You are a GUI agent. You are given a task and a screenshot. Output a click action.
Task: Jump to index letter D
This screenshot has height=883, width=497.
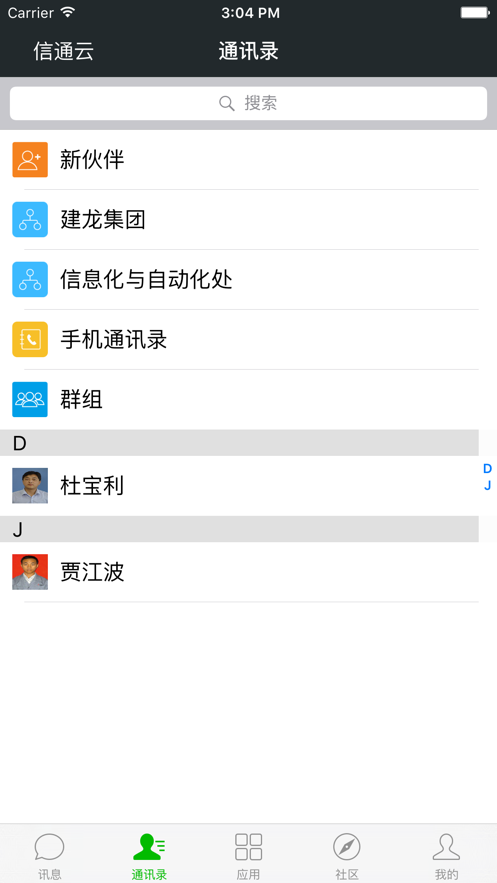pos(487,469)
